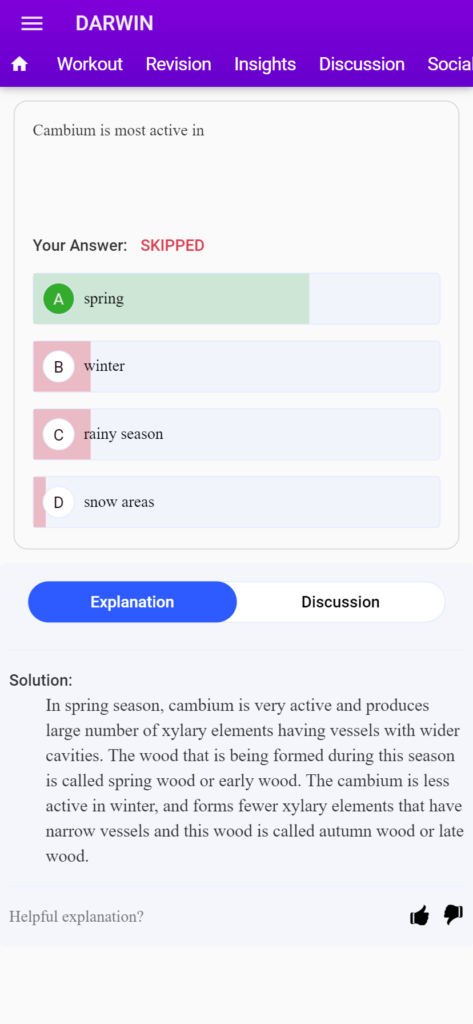
Task: Select option A circle badge
Action: coord(59,299)
